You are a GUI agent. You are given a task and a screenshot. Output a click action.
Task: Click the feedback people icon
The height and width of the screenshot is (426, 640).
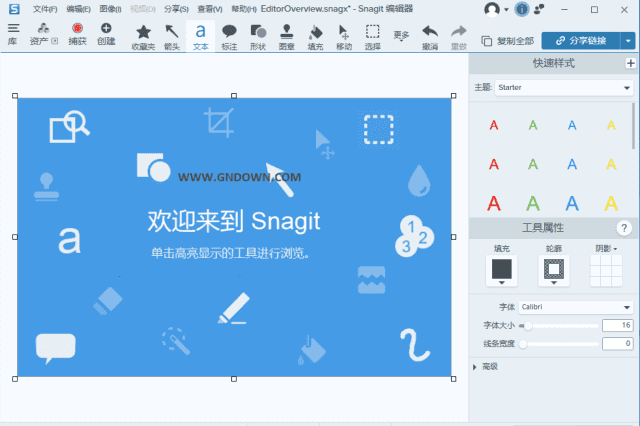point(539,9)
